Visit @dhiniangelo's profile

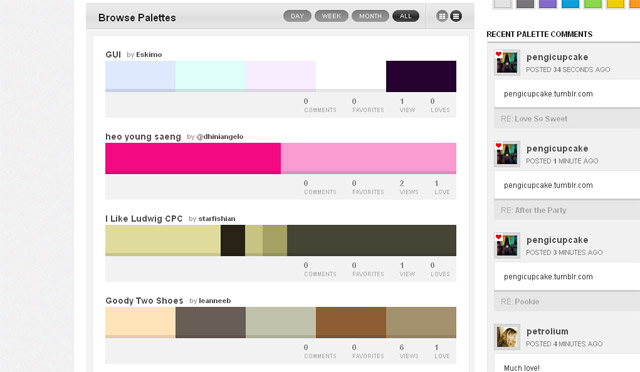point(220,137)
